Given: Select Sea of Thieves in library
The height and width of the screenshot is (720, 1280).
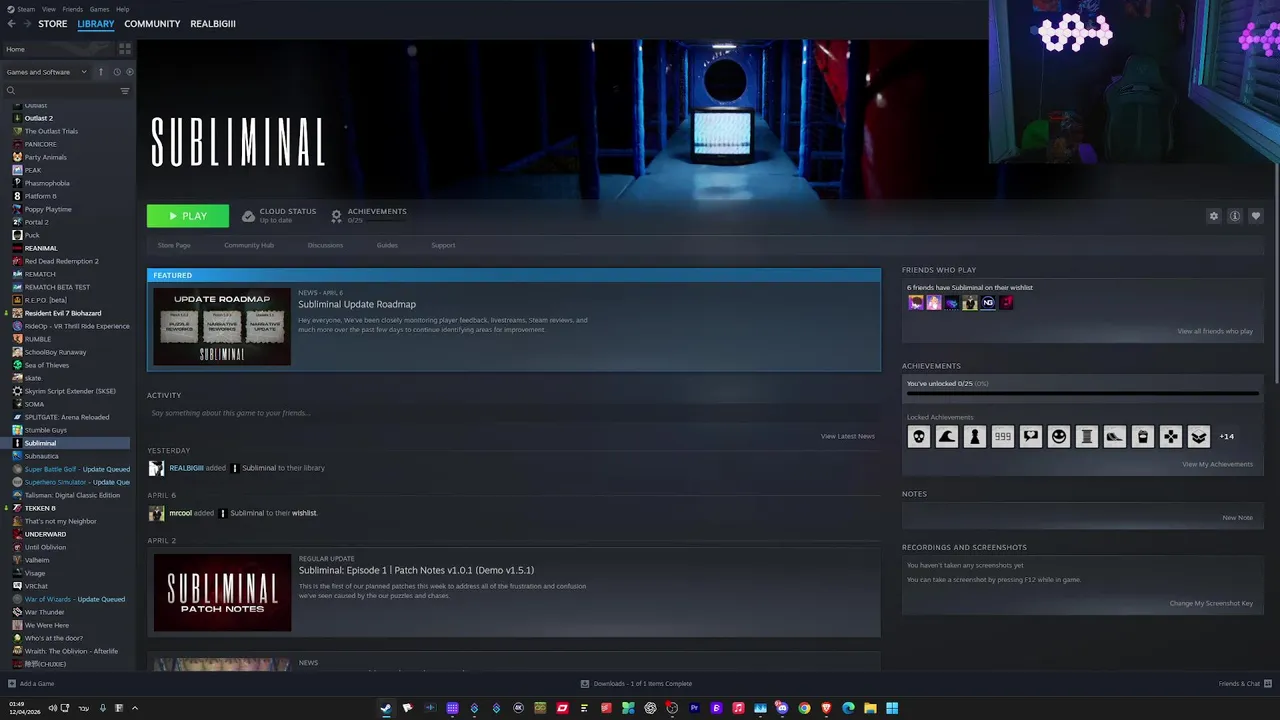Looking at the screenshot, I should coord(47,365).
